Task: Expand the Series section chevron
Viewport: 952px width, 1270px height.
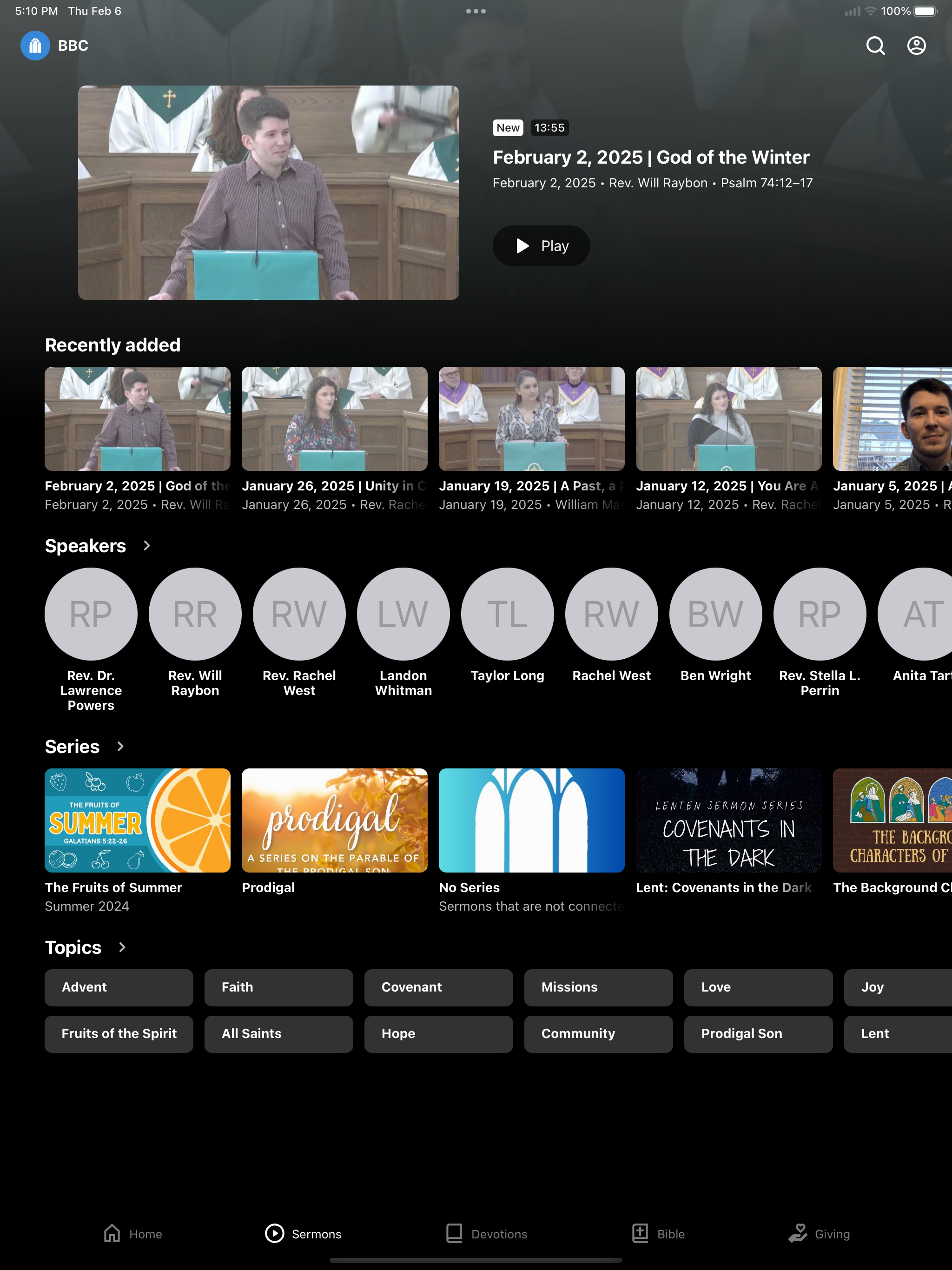Action: 120,747
